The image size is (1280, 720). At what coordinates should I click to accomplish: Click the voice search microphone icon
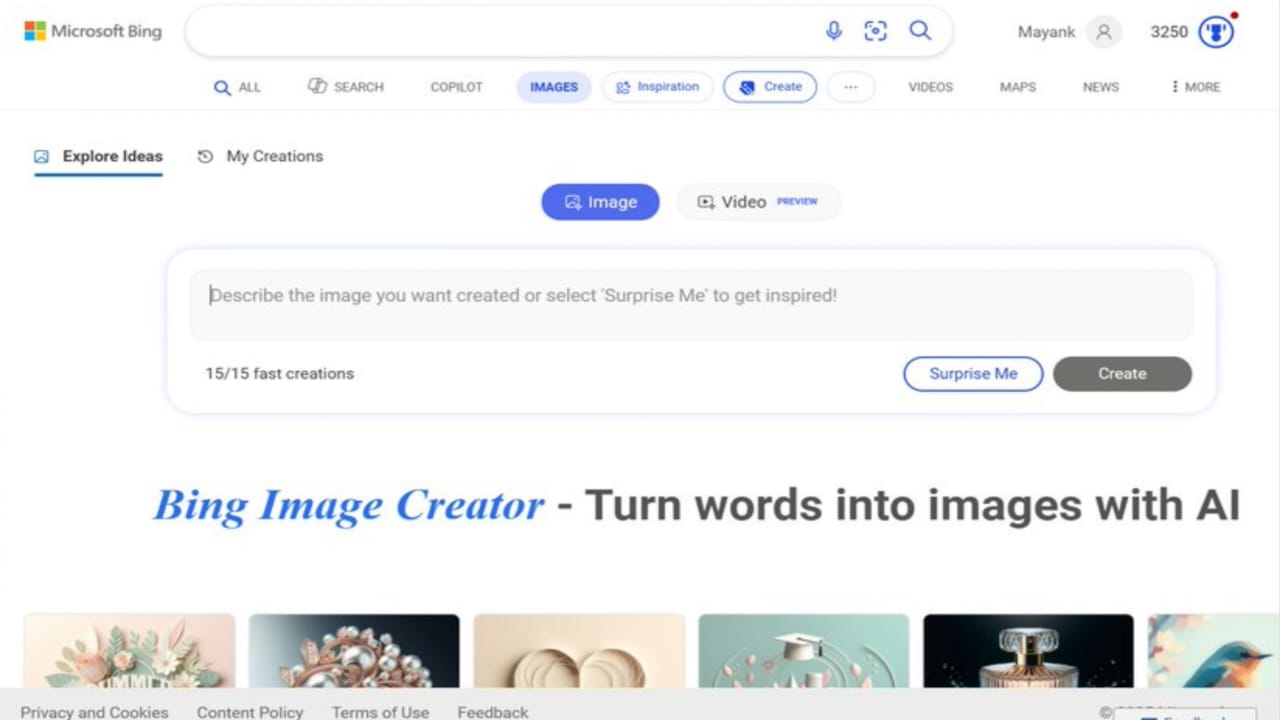pyautogui.click(x=834, y=31)
